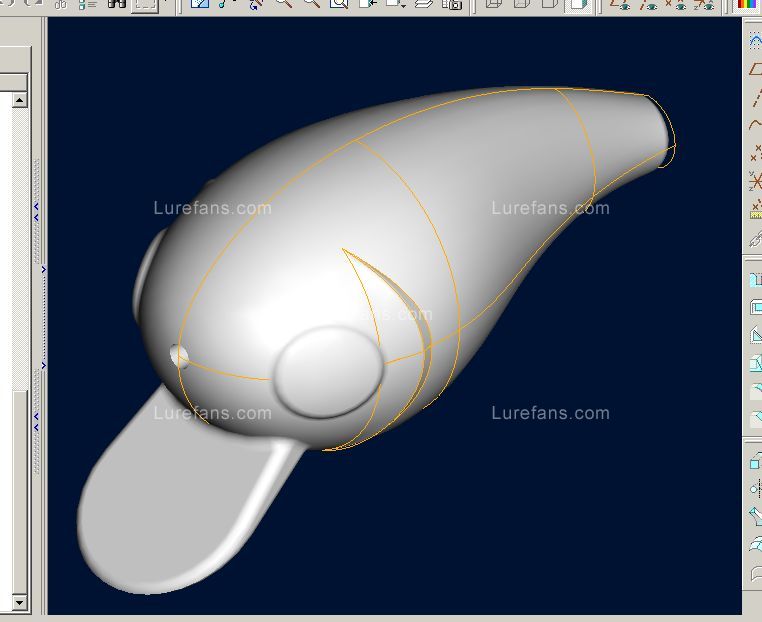Toggle coordinate systems display
762x622 pixels.
(704, 4)
